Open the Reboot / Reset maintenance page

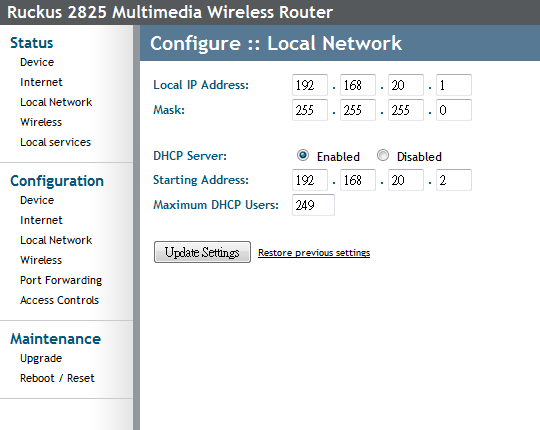[x=57, y=378]
